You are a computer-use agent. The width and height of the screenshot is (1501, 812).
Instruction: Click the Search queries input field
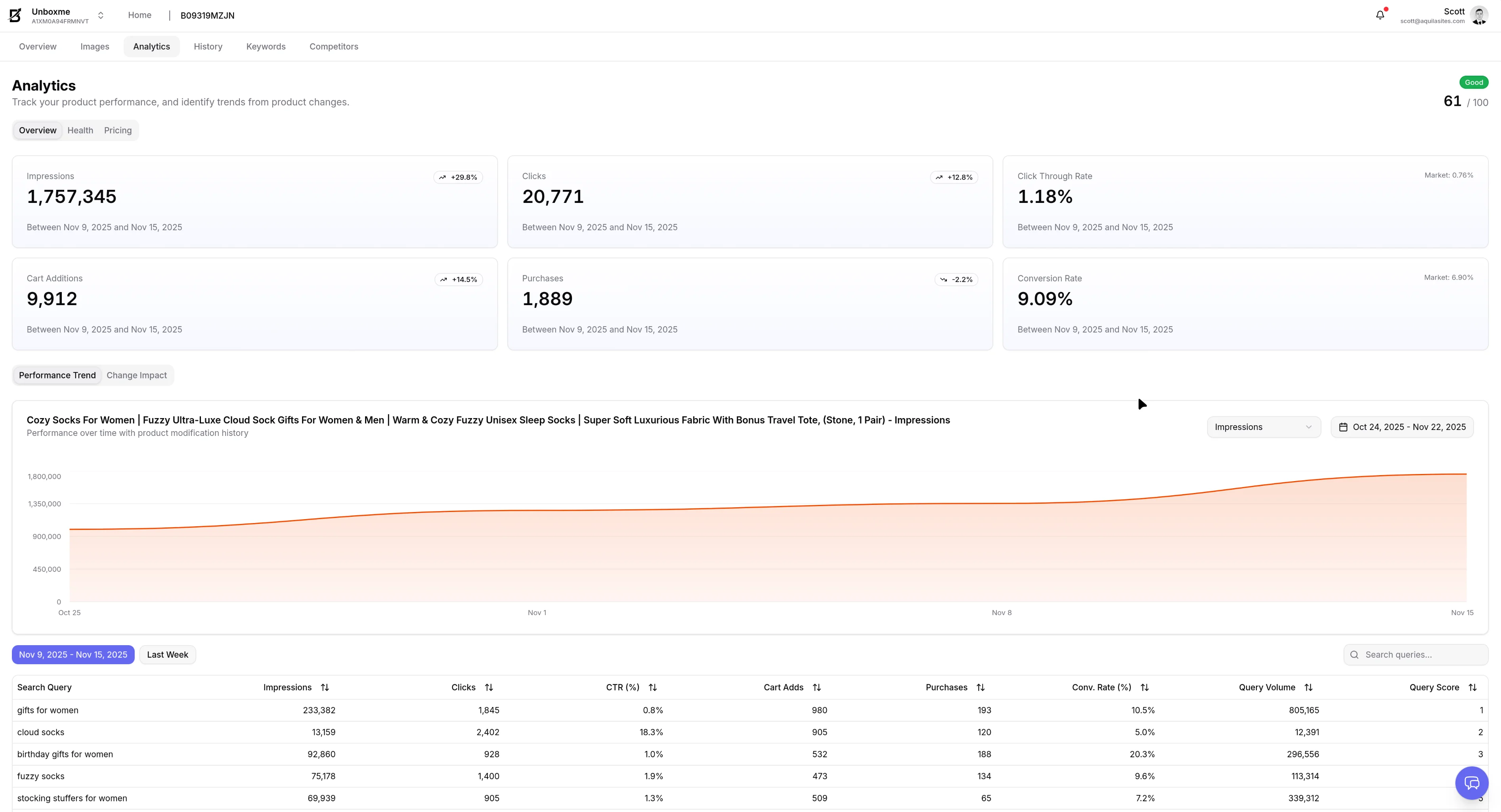pos(1422,655)
